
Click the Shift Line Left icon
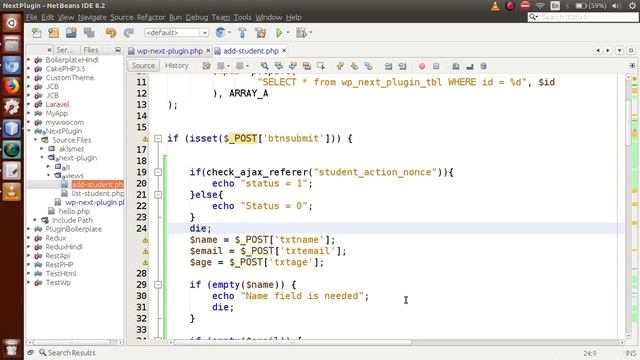click(388, 66)
